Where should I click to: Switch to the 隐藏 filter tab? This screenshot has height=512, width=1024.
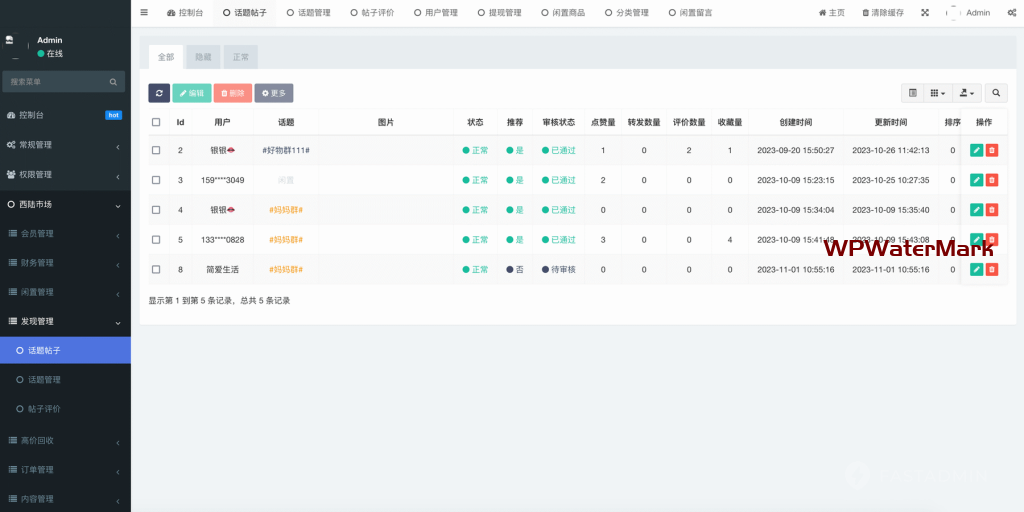202,57
